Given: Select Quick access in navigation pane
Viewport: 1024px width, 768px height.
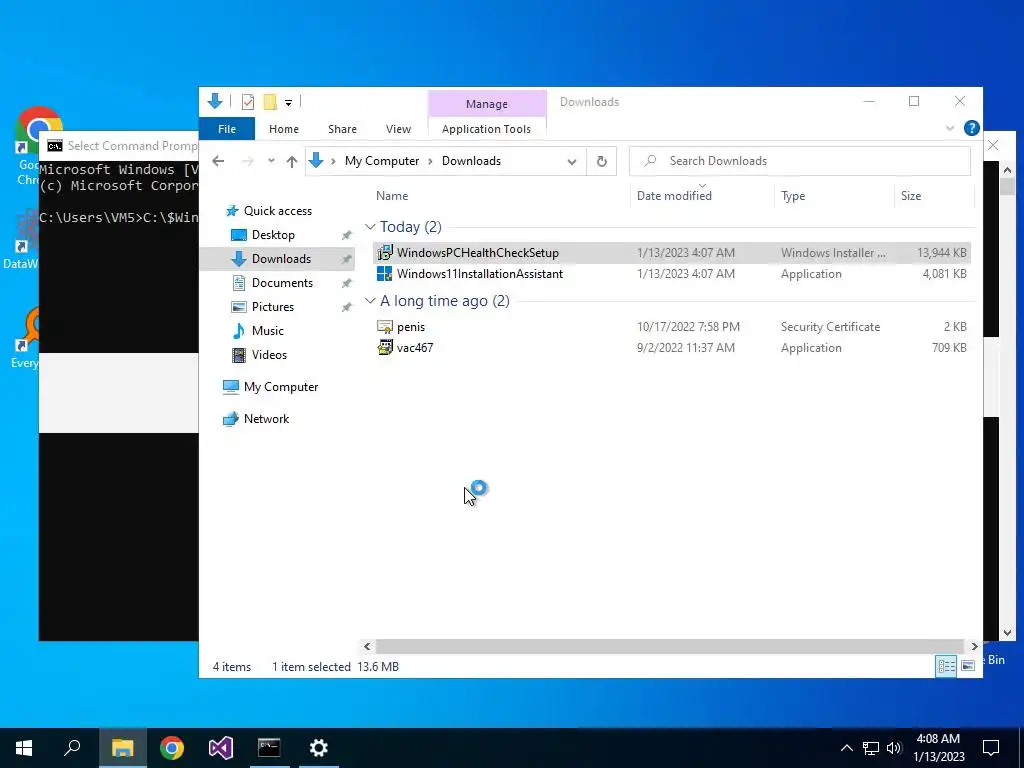Looking at the screenshot, I should 278,211.
